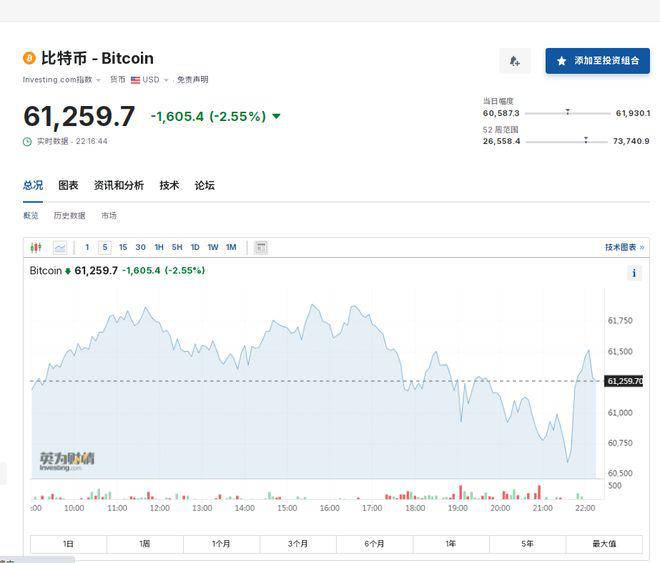The height and width of the screenshot is (563, 660).
Task: Select the 最大值 time range
Action: [604, 544]
